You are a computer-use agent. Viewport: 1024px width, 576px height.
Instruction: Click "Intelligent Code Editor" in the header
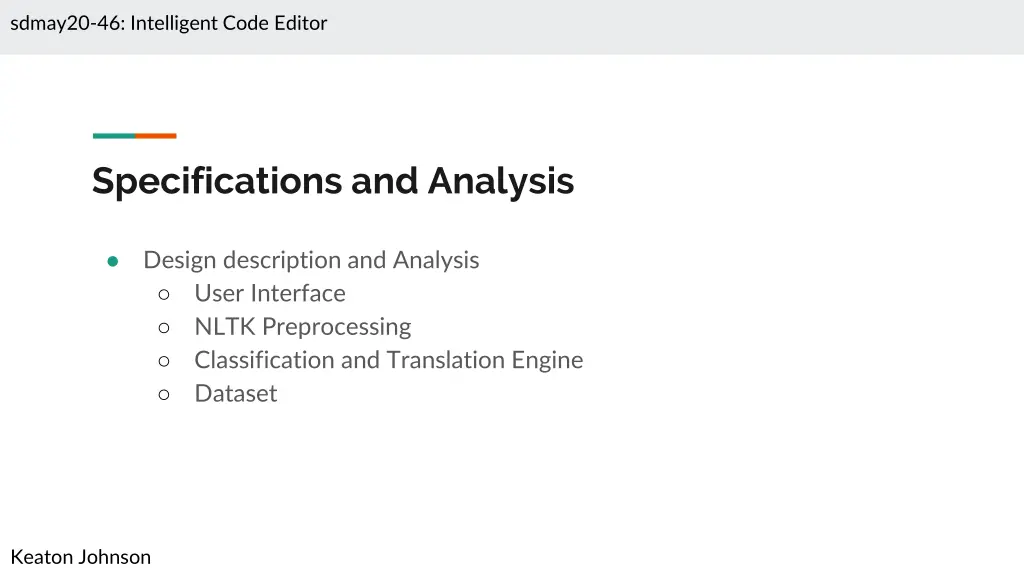[x=228, y=23]
